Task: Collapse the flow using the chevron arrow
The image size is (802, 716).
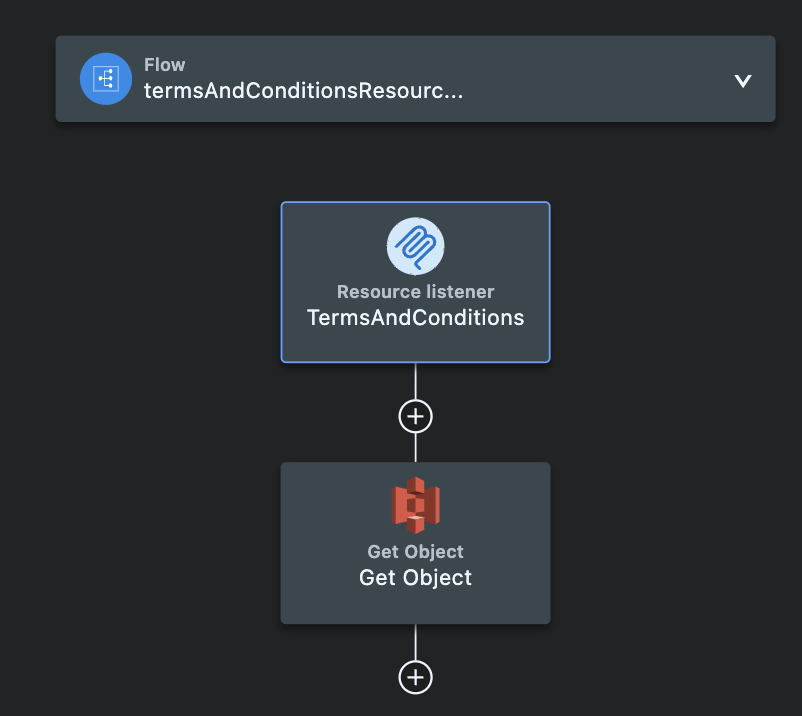Action: point(743,81)
